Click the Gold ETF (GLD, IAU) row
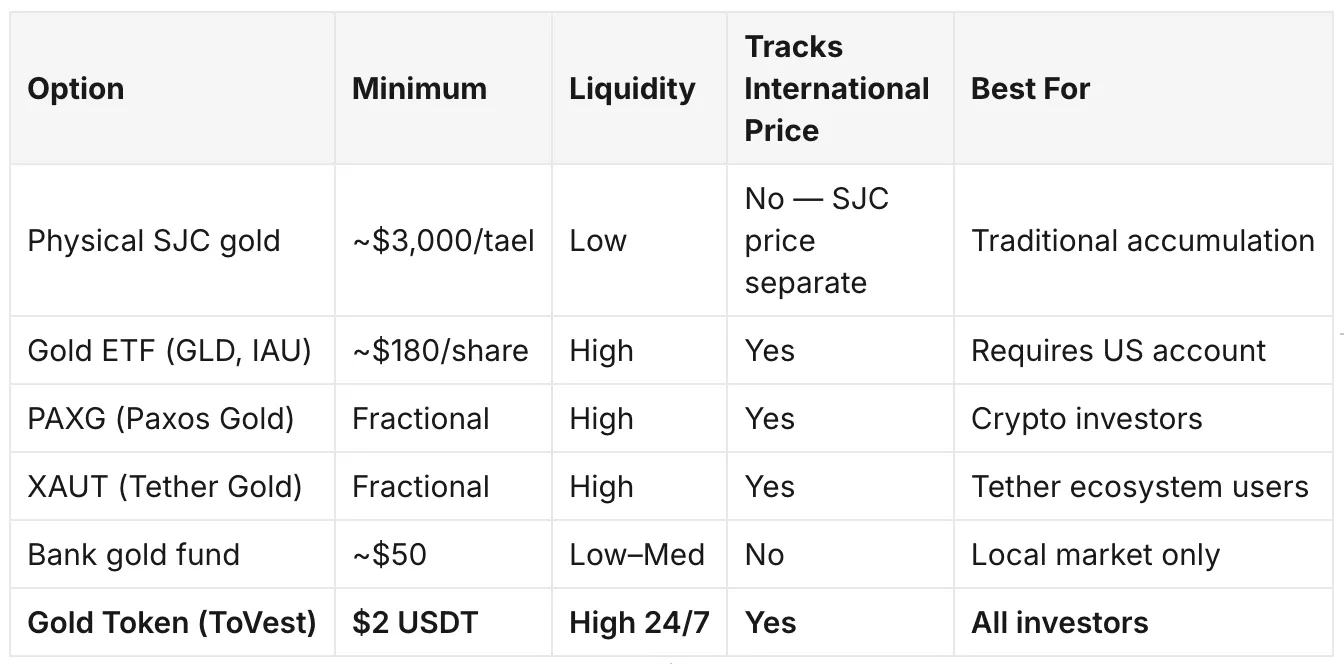1344x664 pixels. 671,351
